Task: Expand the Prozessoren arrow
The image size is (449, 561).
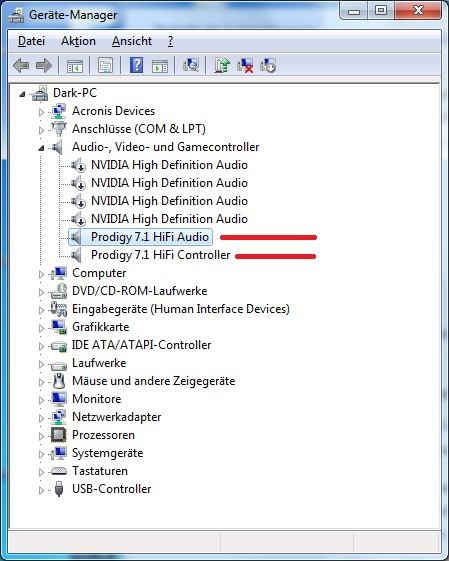Action: coord(41,436)
